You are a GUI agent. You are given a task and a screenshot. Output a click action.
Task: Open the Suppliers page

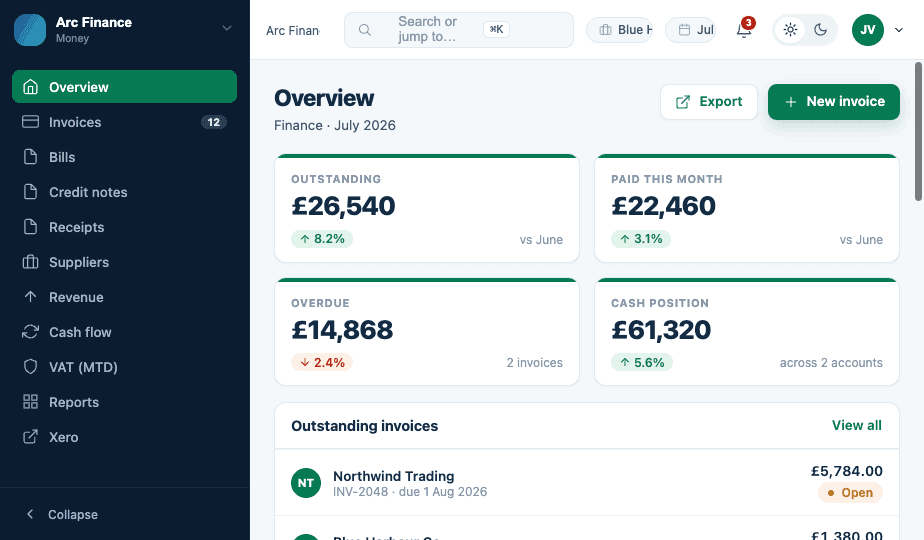click(x=124, y=262)
